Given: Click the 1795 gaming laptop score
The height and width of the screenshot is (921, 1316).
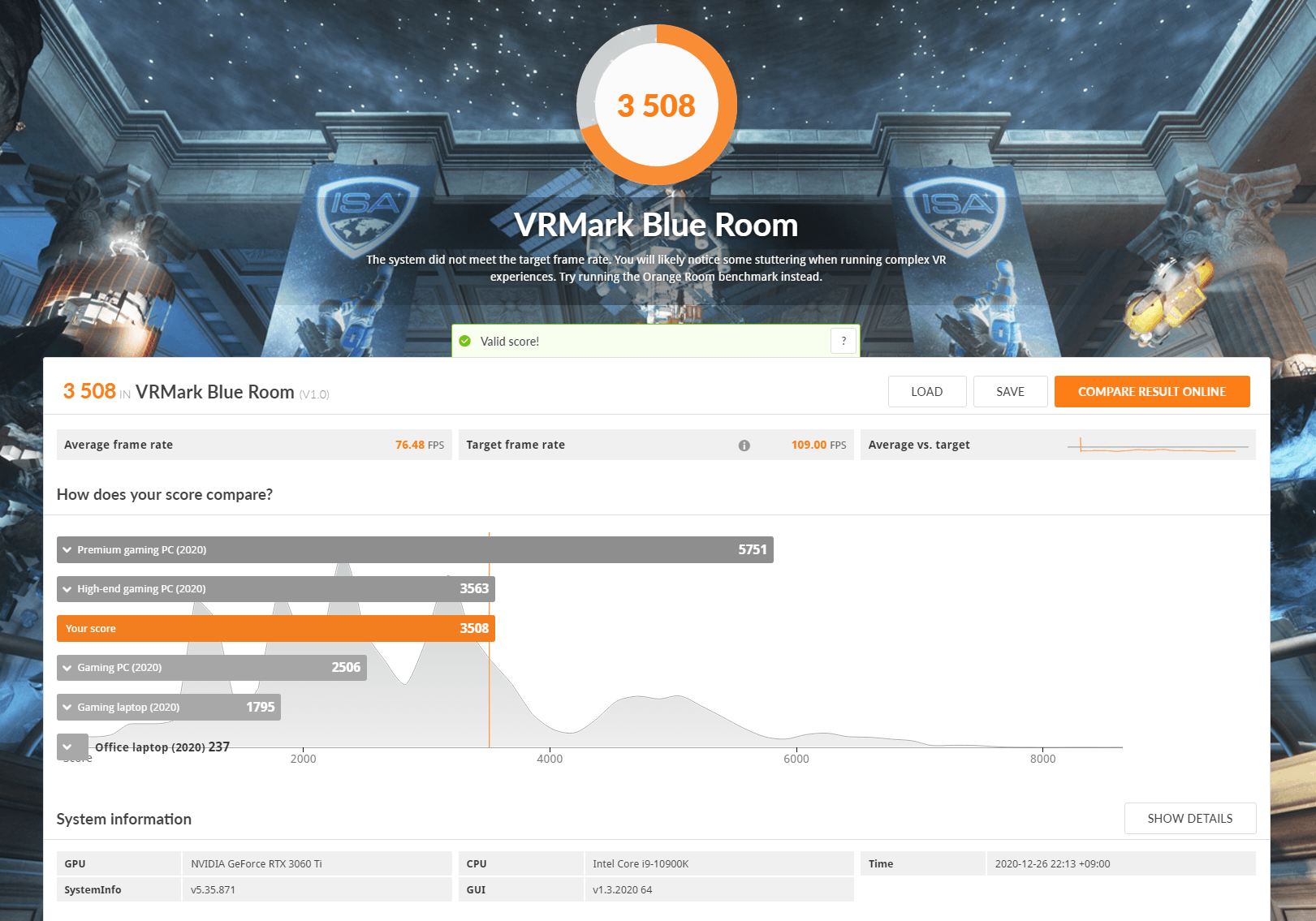Looking at the screenshot, I should coord(261,707).
